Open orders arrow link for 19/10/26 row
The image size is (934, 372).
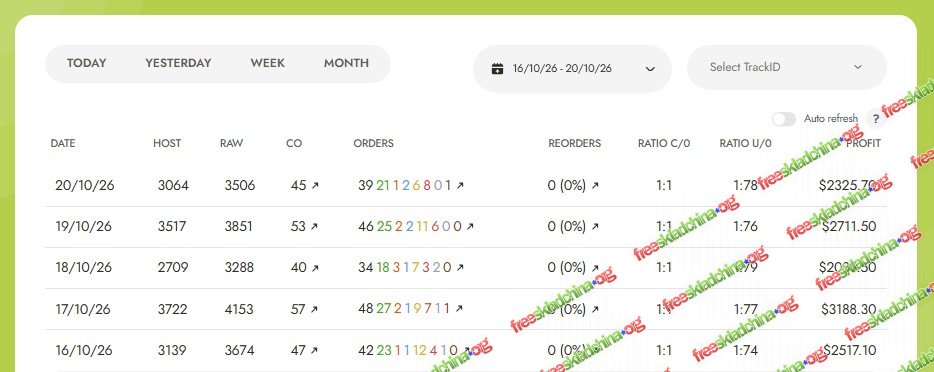[470, 227]
